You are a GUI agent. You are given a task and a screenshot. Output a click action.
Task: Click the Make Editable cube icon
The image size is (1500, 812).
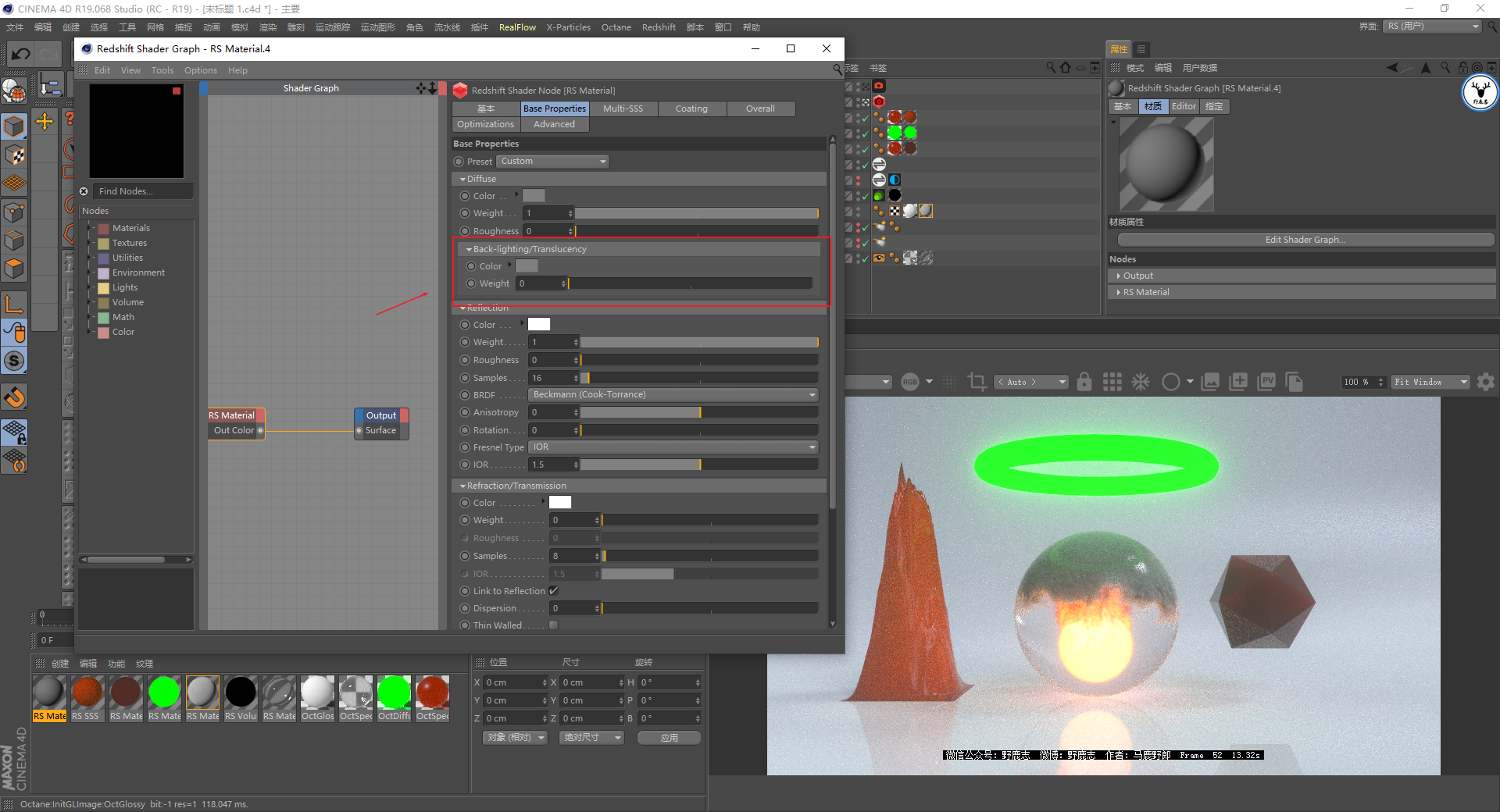pyautogui.click(x=15, y=125)
